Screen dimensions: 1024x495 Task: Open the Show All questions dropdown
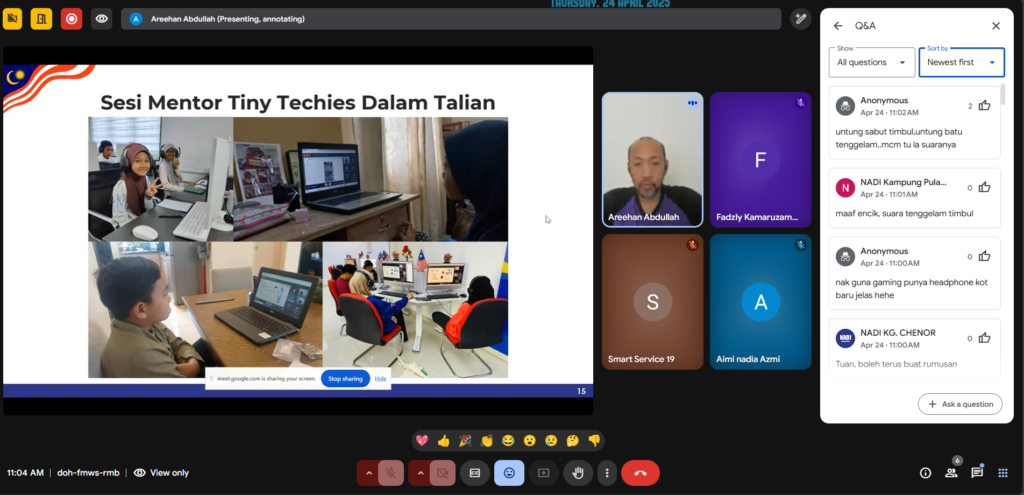click(x=872, y=62)
